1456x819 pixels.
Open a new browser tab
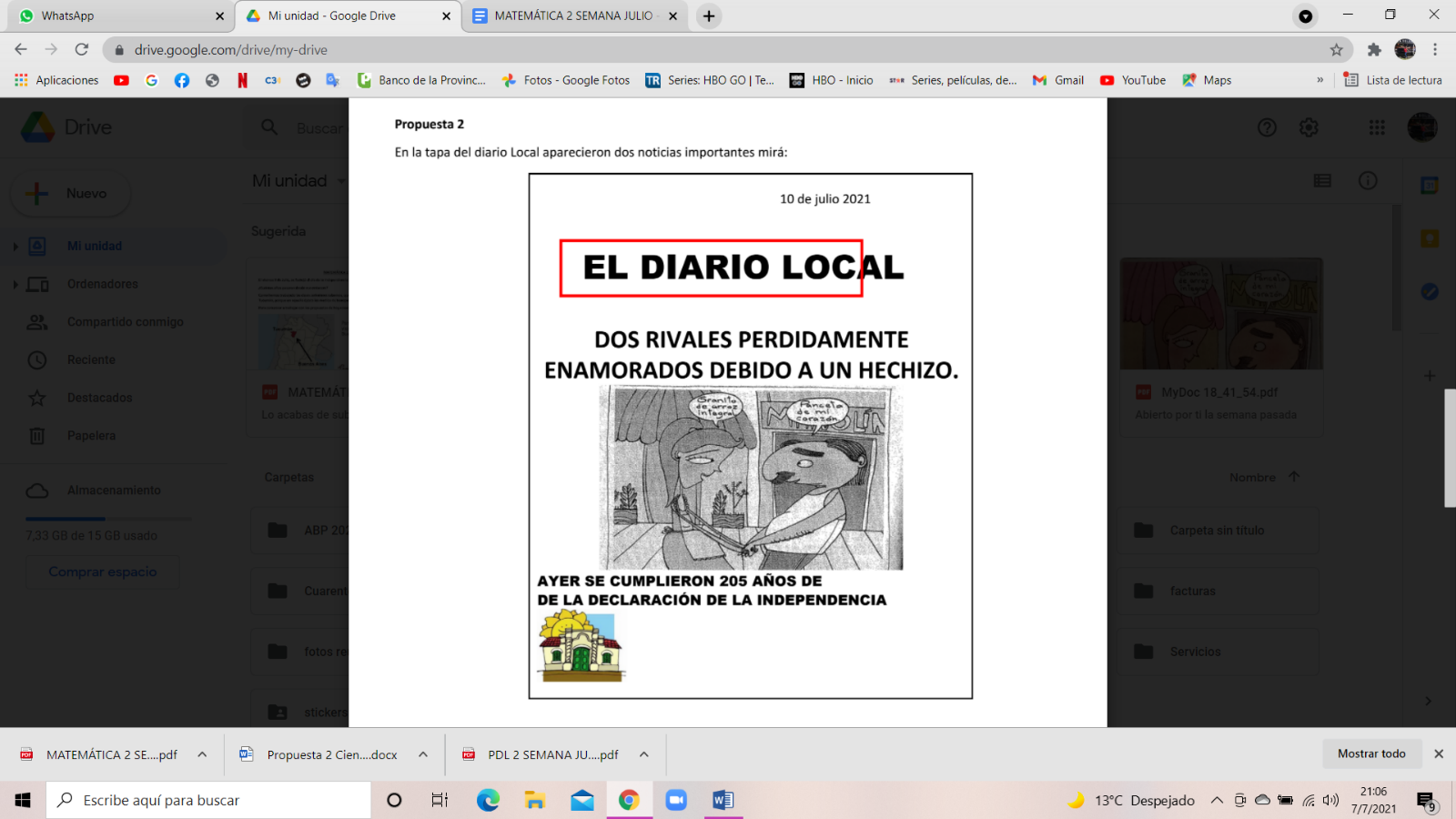pos(709,15)
